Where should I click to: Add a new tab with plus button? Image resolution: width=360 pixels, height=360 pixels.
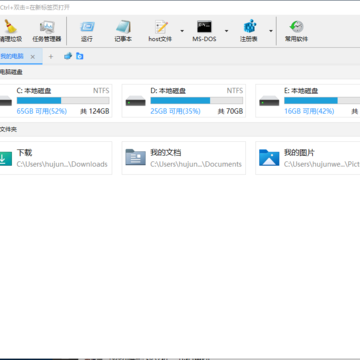point(51,57)
